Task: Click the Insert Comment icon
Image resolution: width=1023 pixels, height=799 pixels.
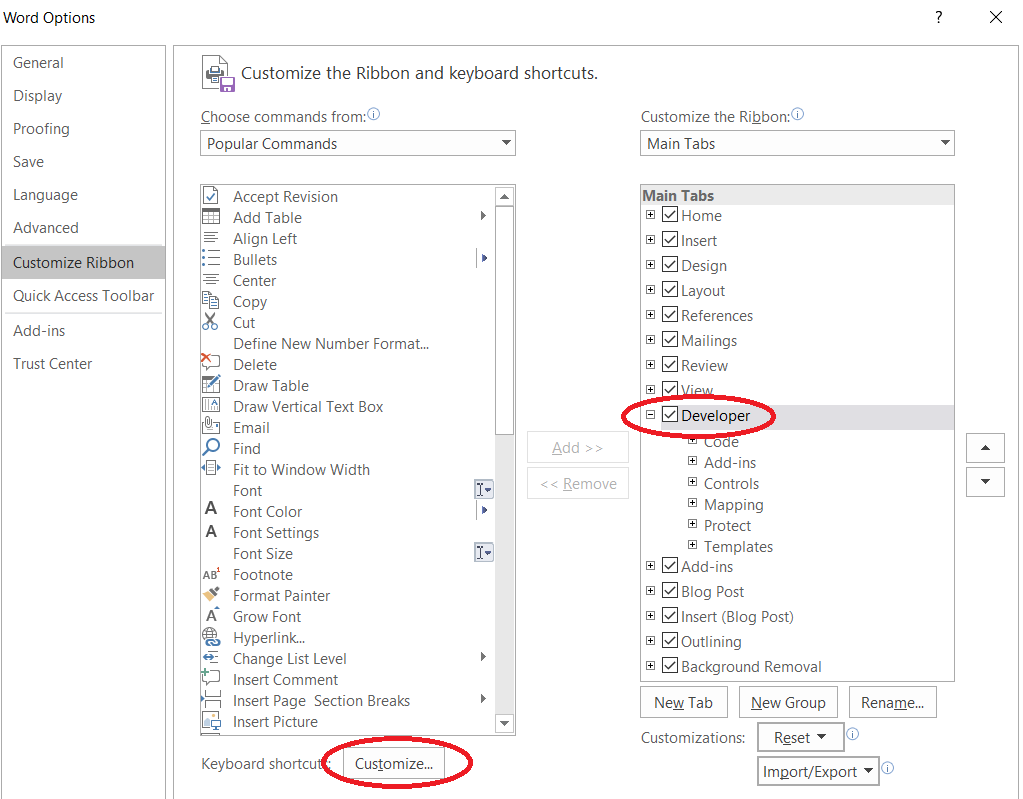Action: tap(211, 677)
